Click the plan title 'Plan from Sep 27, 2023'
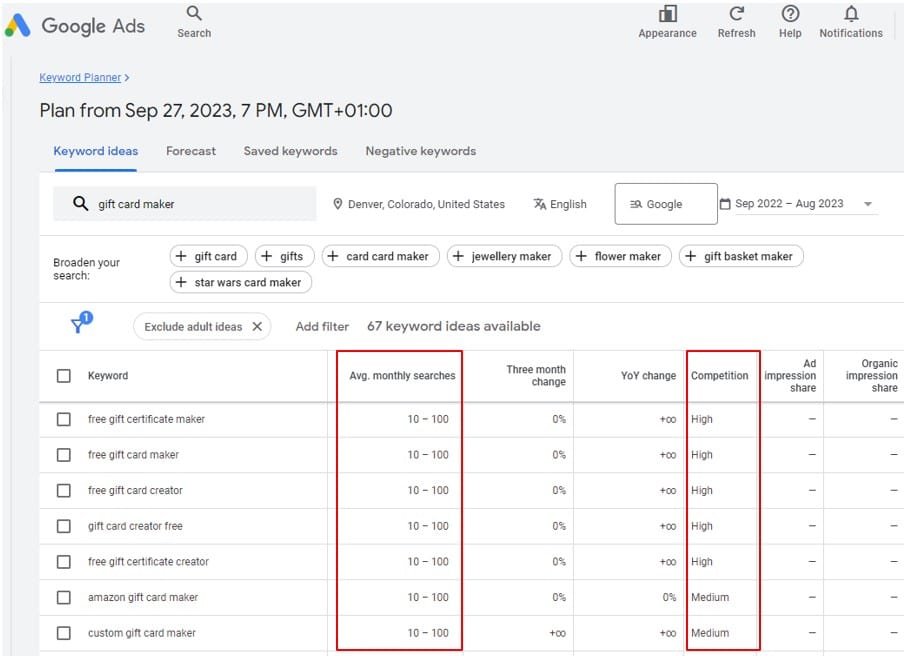The width and height of the screenshot is (904, 656). pos(216,110)
